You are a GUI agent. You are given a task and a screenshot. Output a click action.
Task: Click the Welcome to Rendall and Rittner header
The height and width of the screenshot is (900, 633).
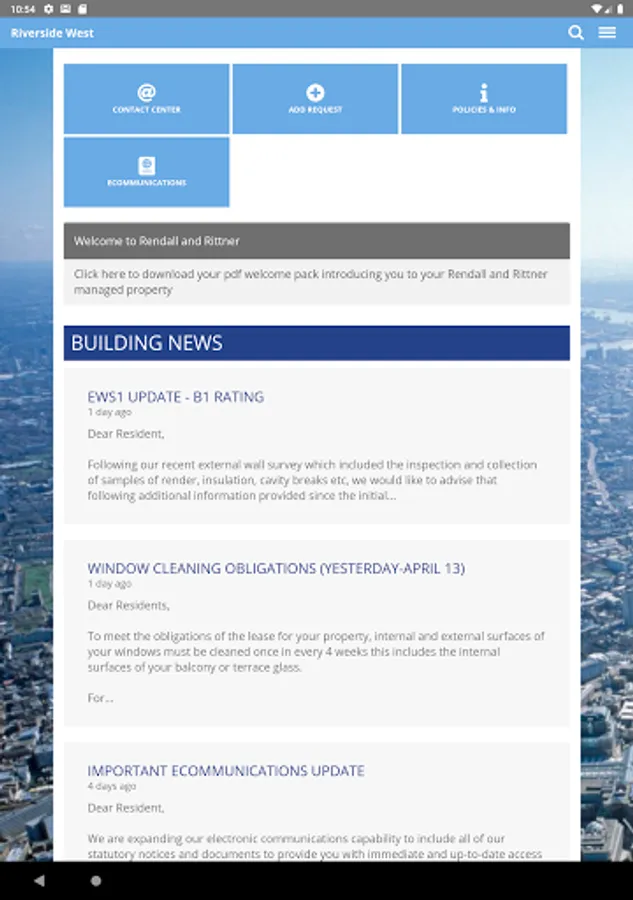pyautogui.click(x=317, y=241)
